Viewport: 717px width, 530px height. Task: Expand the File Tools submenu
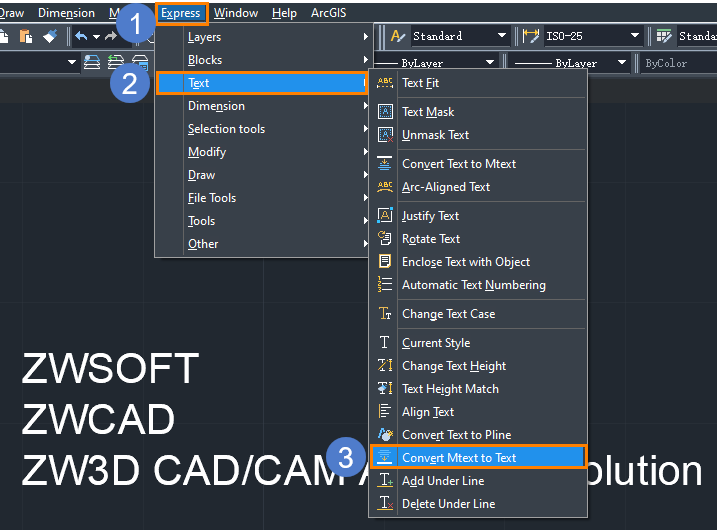point(262,198)
